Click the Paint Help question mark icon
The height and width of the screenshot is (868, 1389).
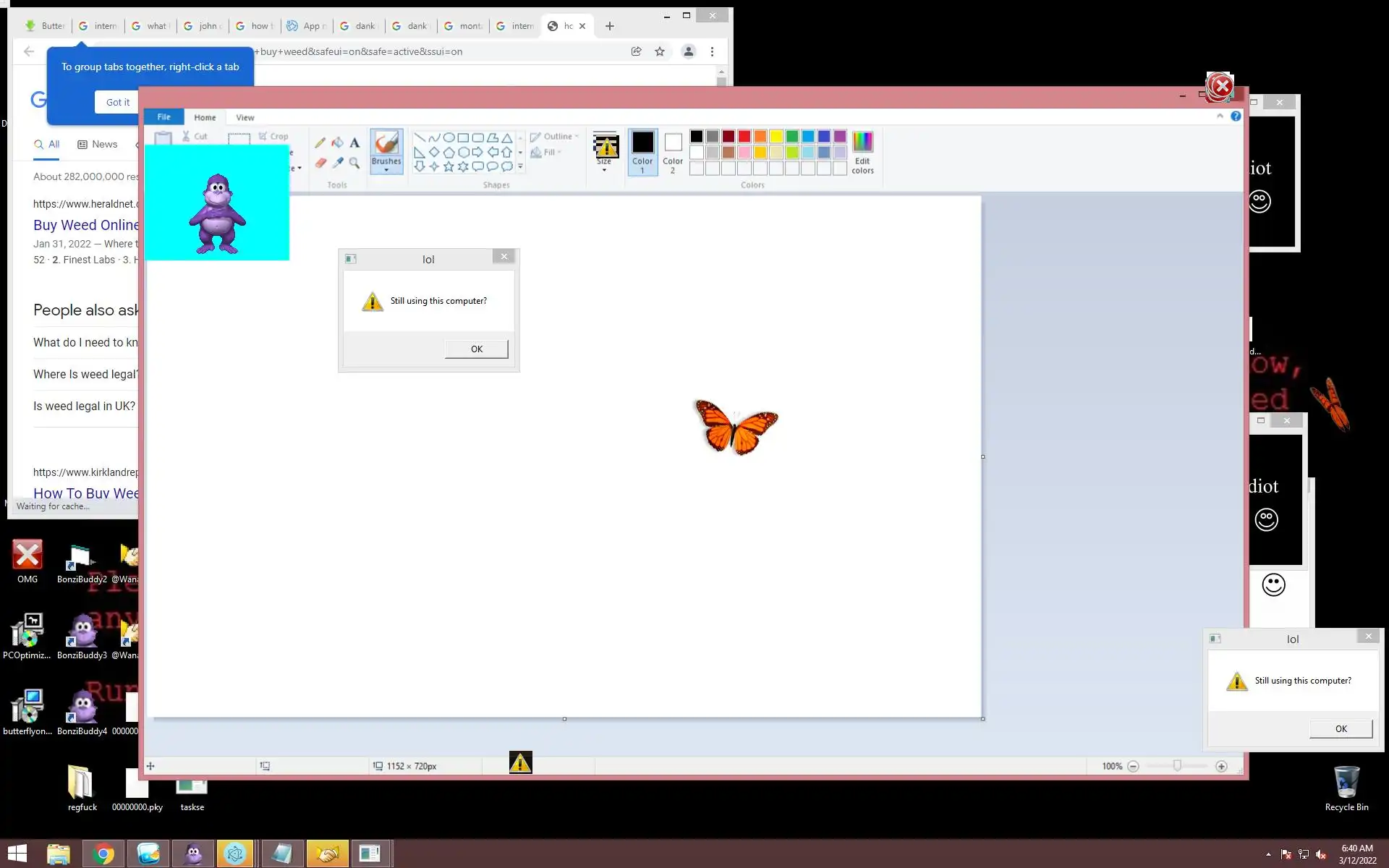click(1236, 116)
